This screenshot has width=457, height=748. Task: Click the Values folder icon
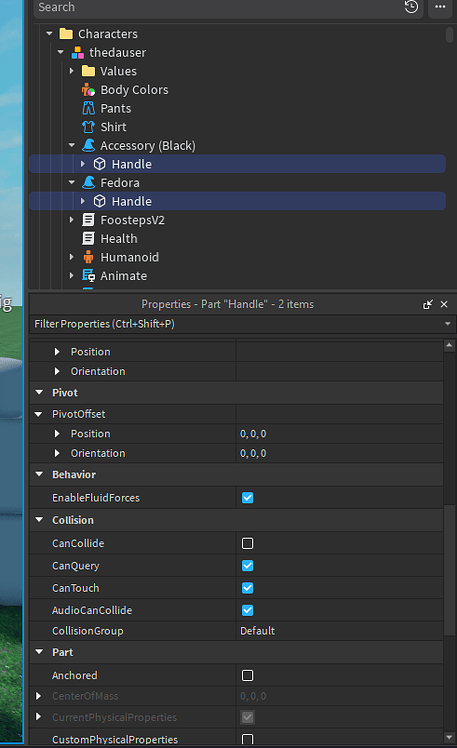tap(88, 71)
